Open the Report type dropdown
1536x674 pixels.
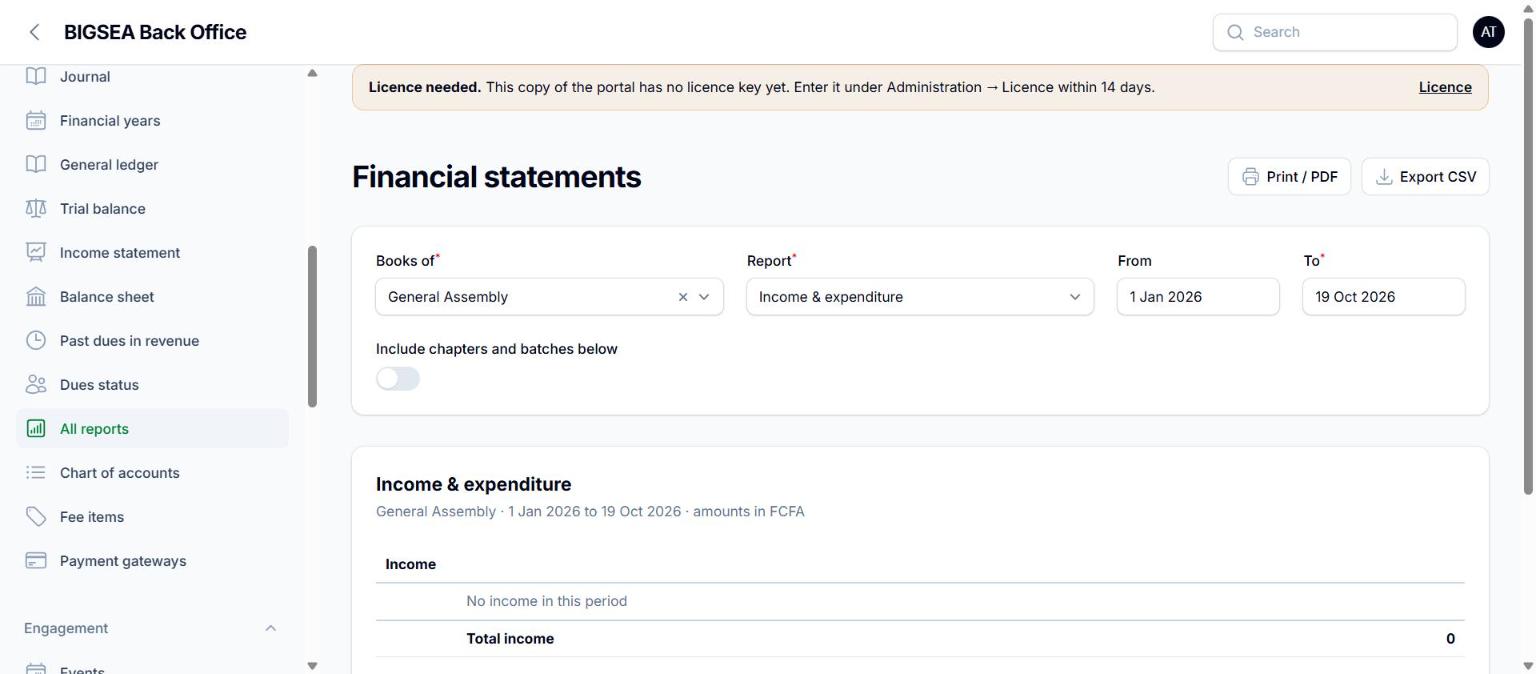(920, 297)
